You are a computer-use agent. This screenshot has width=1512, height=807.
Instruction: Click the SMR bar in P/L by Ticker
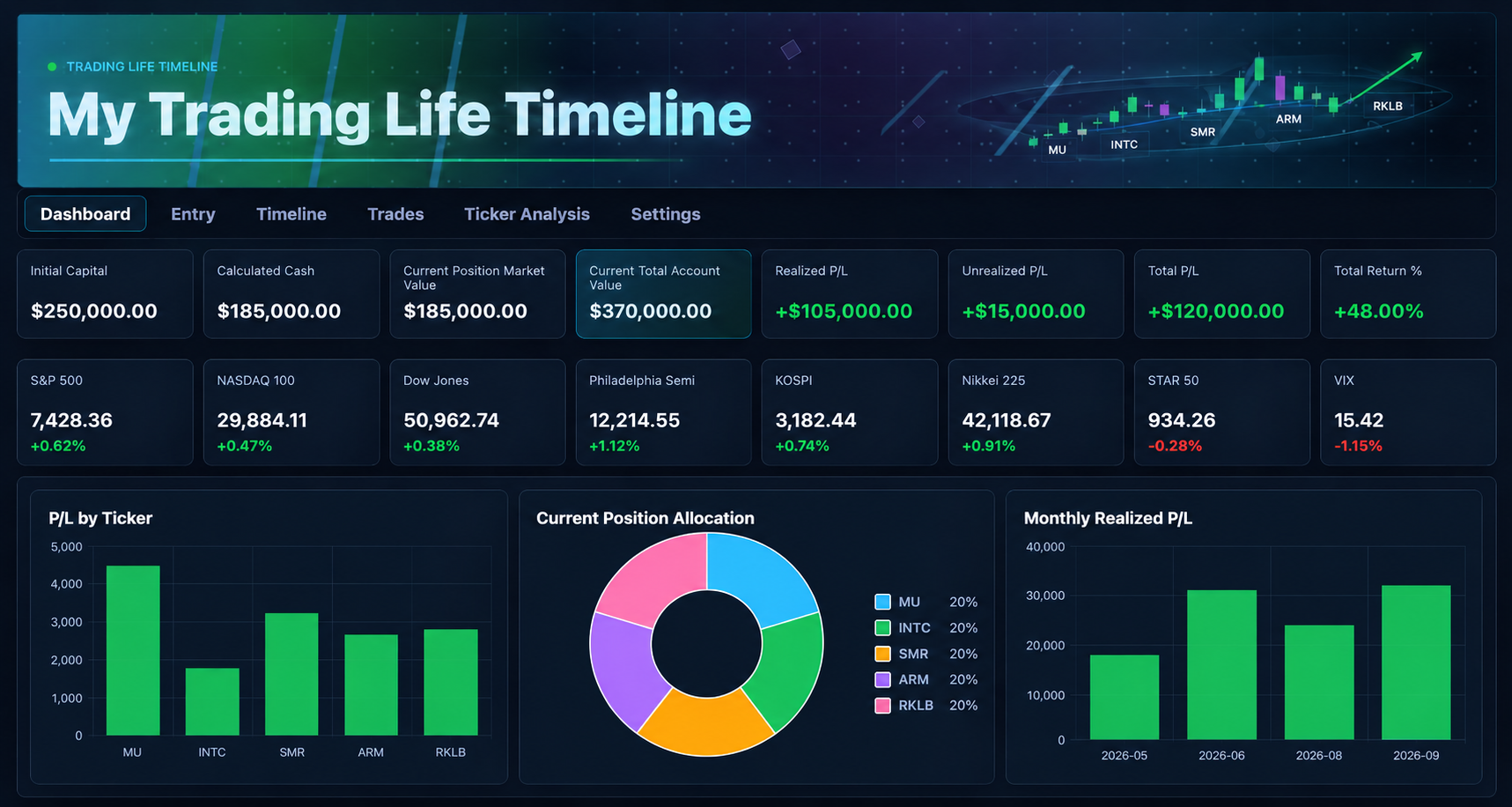(291, 674)
